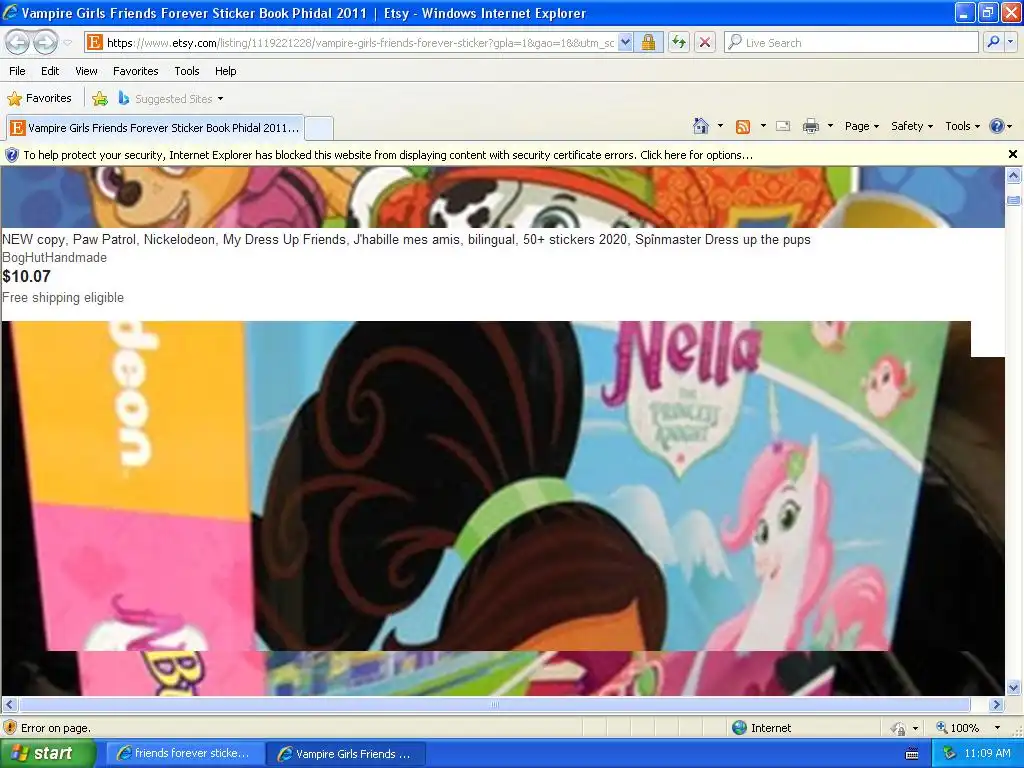
Task: Click the $10.07 price text
Action: coord(27,276)
